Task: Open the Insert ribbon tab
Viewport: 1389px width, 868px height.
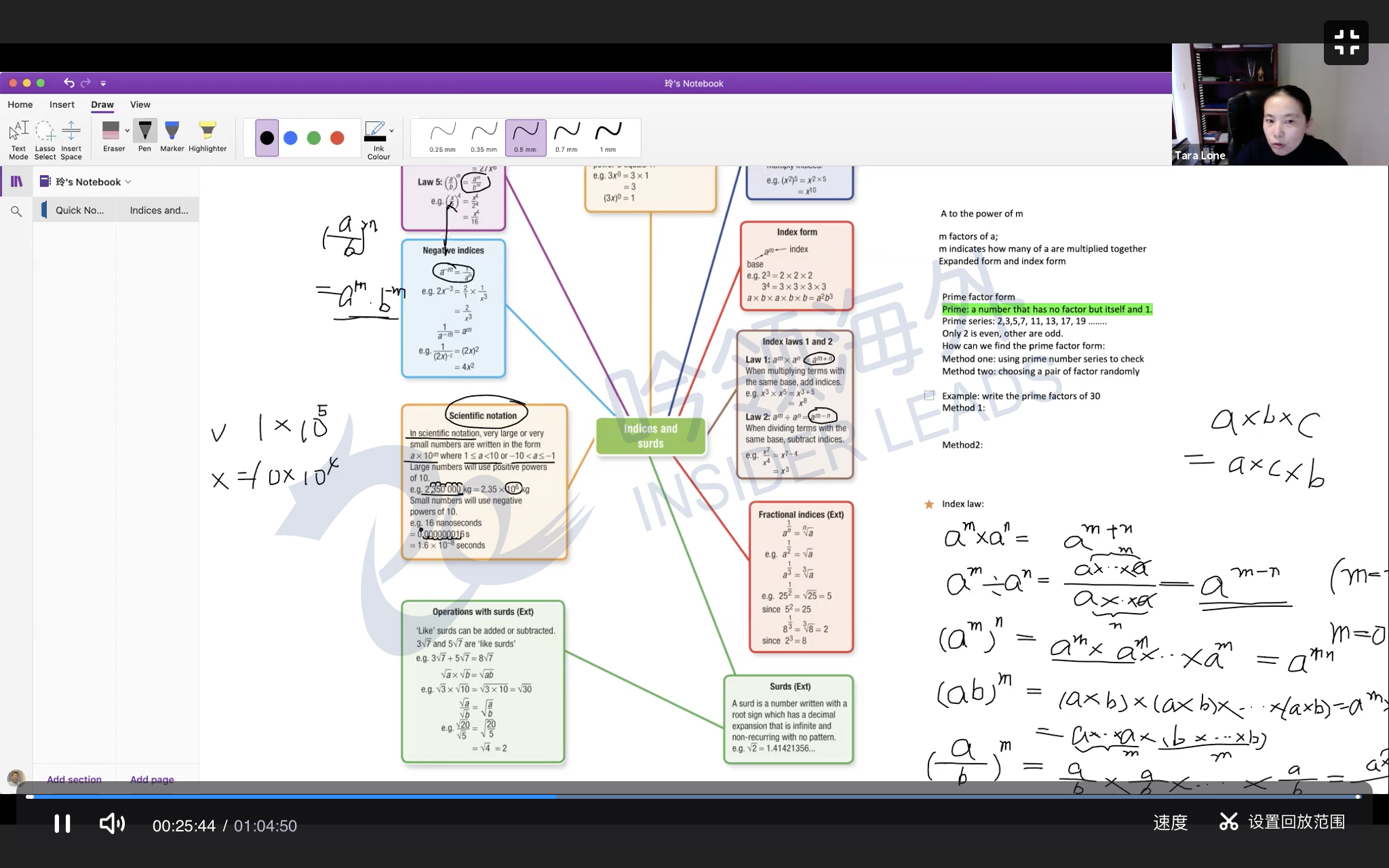Action: coord(62,104)
